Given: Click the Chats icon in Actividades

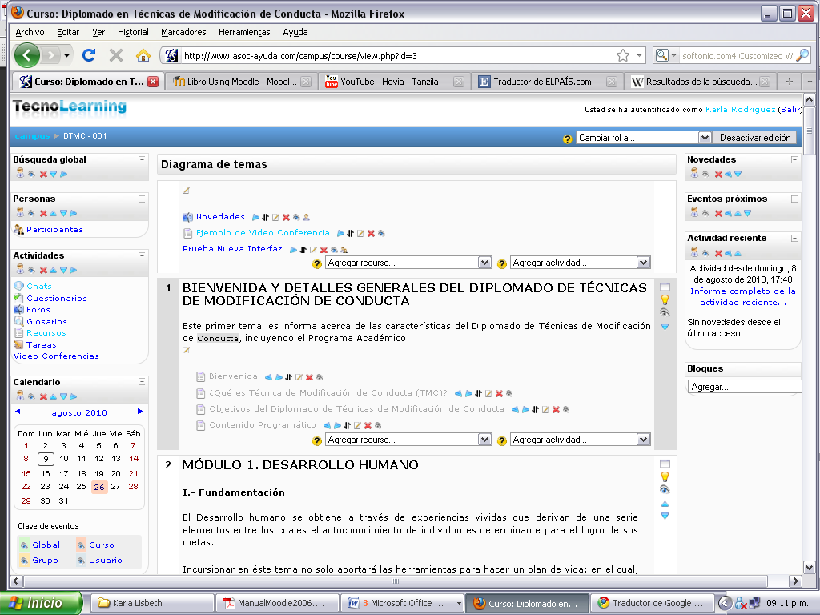Looking at the screenshot, I should (19, 286).
